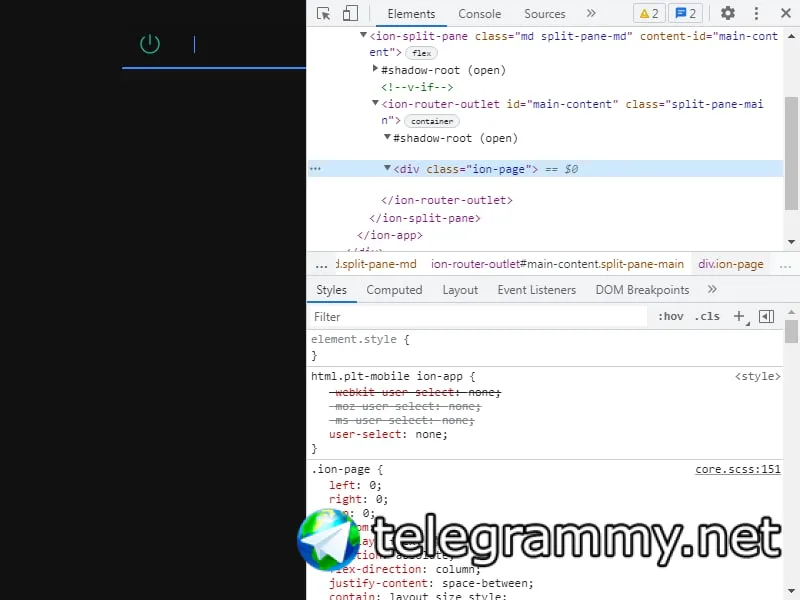
Task: Open the core.scss:151 source link
Action: pos(738,469)
